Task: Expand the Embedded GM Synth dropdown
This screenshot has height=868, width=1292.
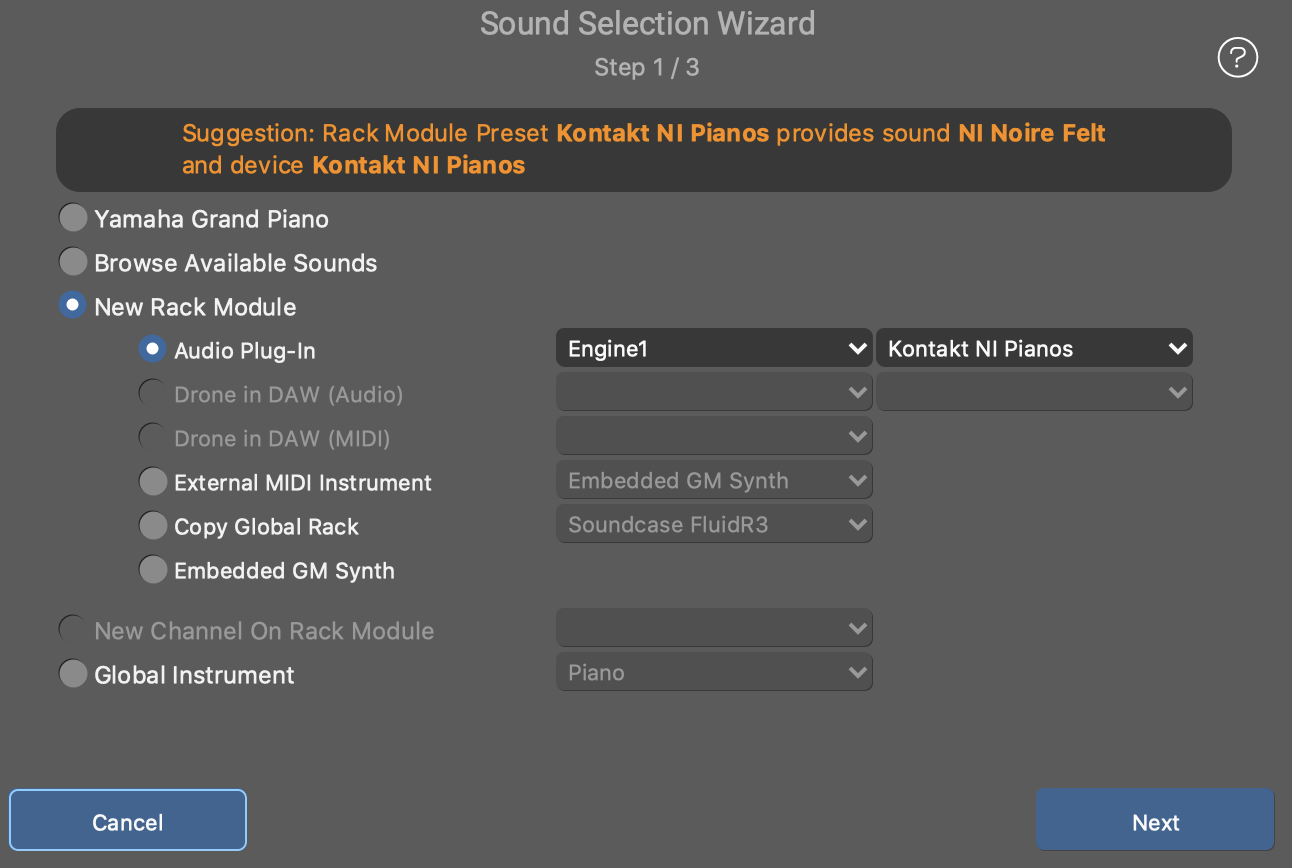Action: 714,481
